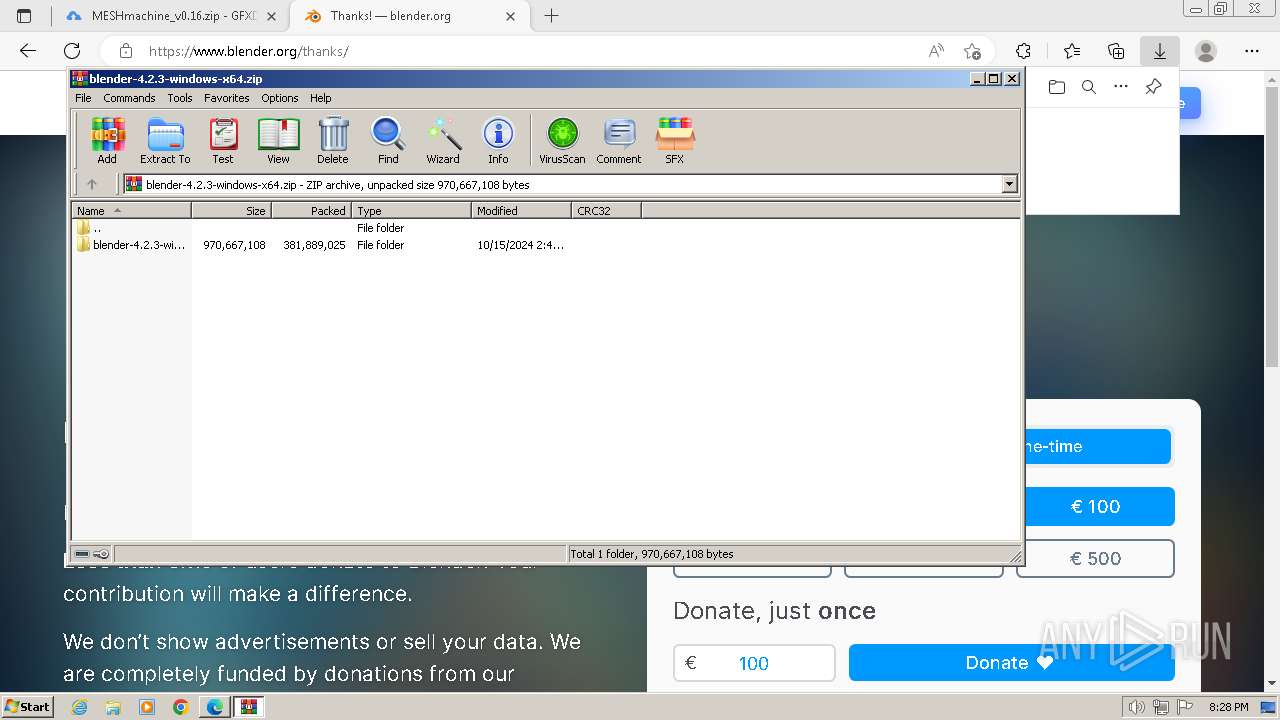
Task: Sort by Size column header
Action: tap(231, 210)
